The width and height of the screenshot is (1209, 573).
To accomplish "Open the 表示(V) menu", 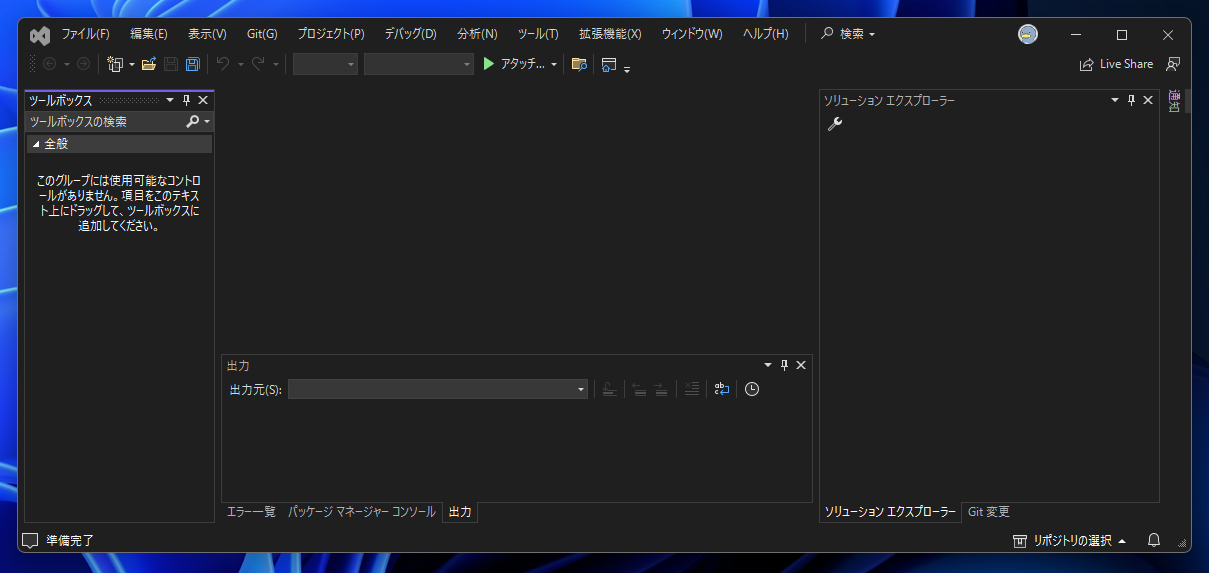I will [207, 34].
